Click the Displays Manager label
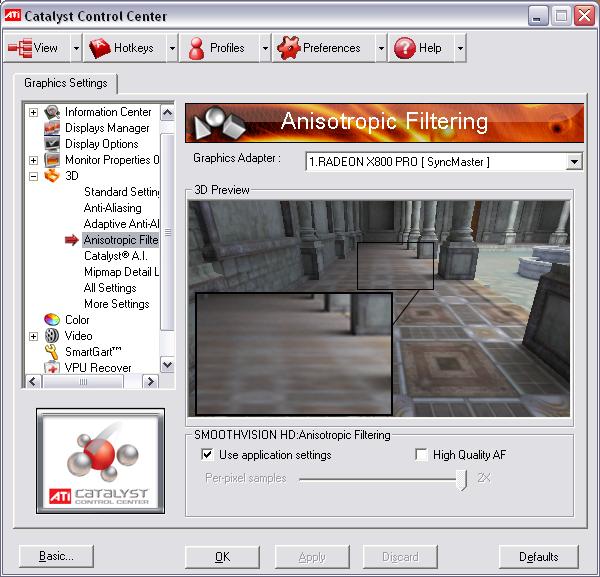600x577 pixels. click(x=107, y=128)
